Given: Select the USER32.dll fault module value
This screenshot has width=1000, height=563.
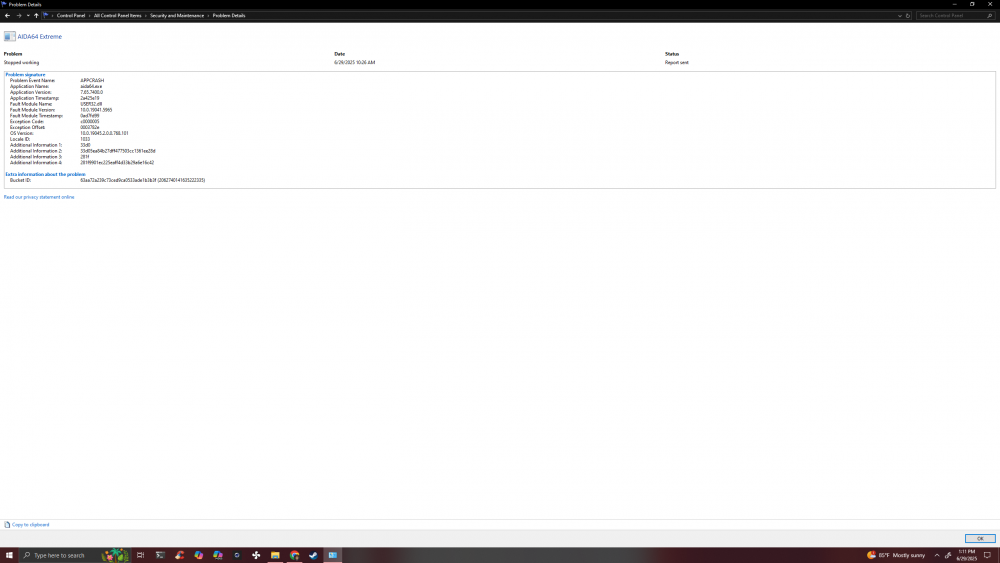Looking at the screenshot, I should [91, 104].
